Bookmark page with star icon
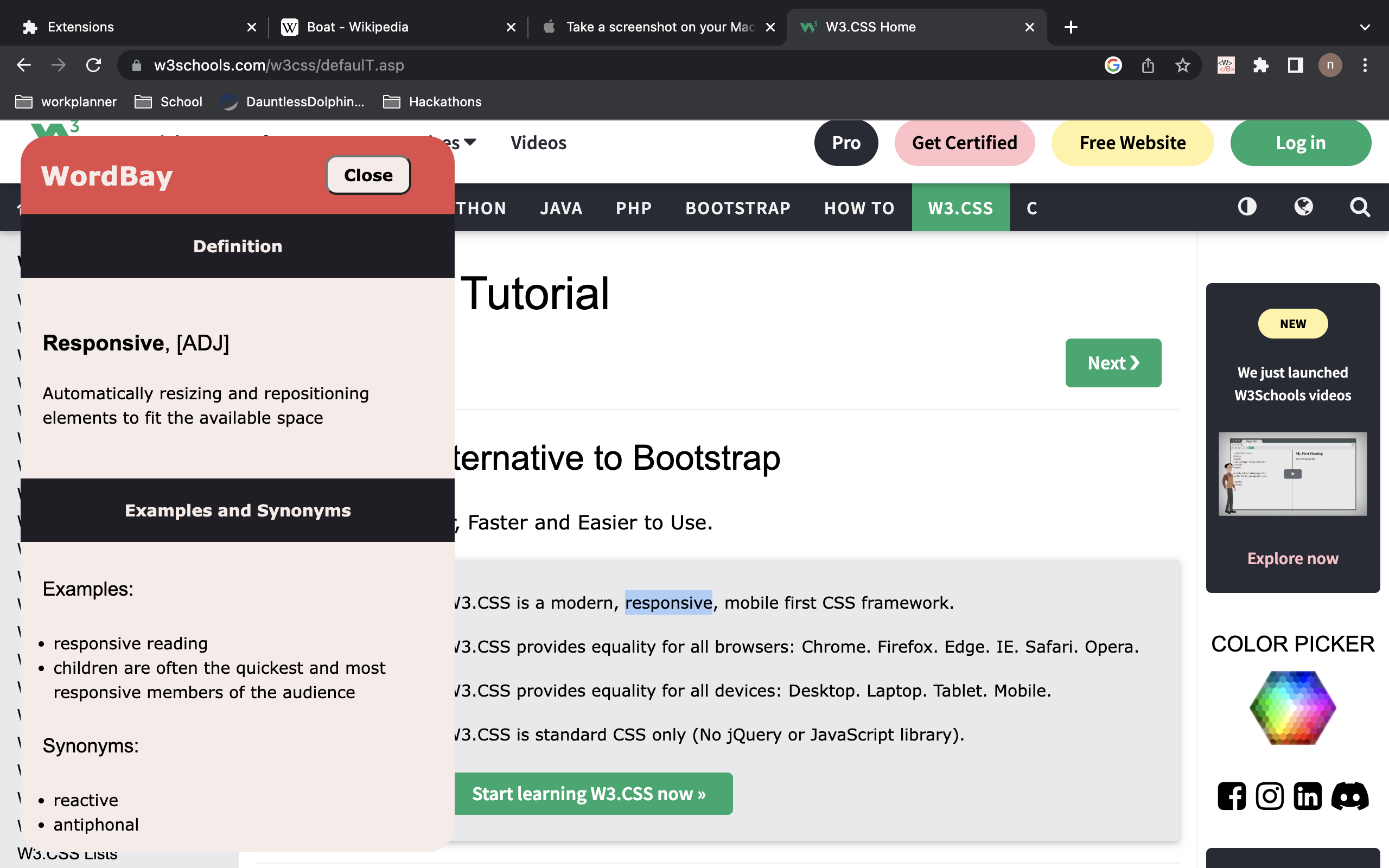Image resolution: width=1389 pixels, height=868 pixels. [x=1182, y=66]
